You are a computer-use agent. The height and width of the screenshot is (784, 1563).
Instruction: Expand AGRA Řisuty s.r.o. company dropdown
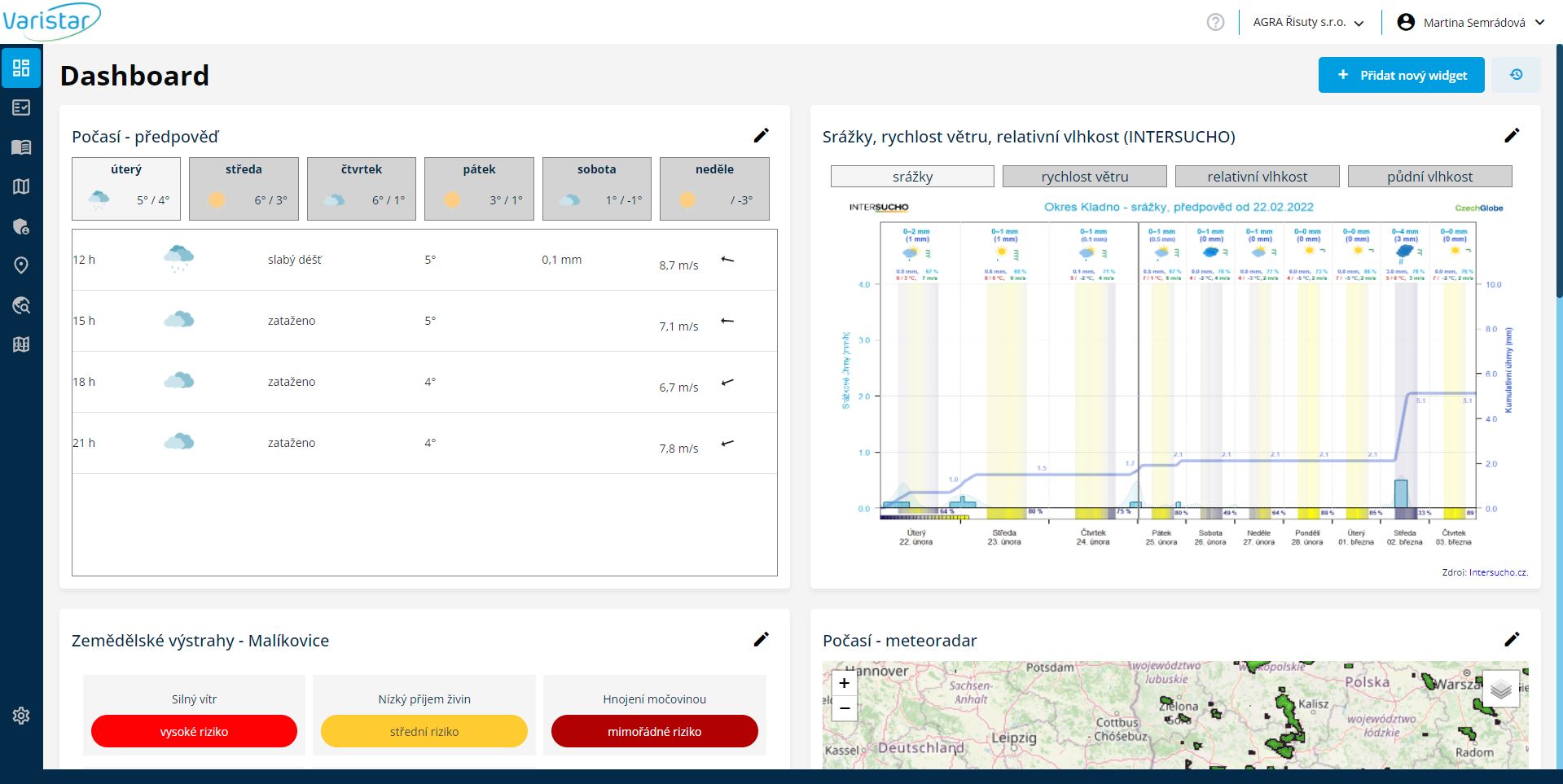pos(1308,23)
